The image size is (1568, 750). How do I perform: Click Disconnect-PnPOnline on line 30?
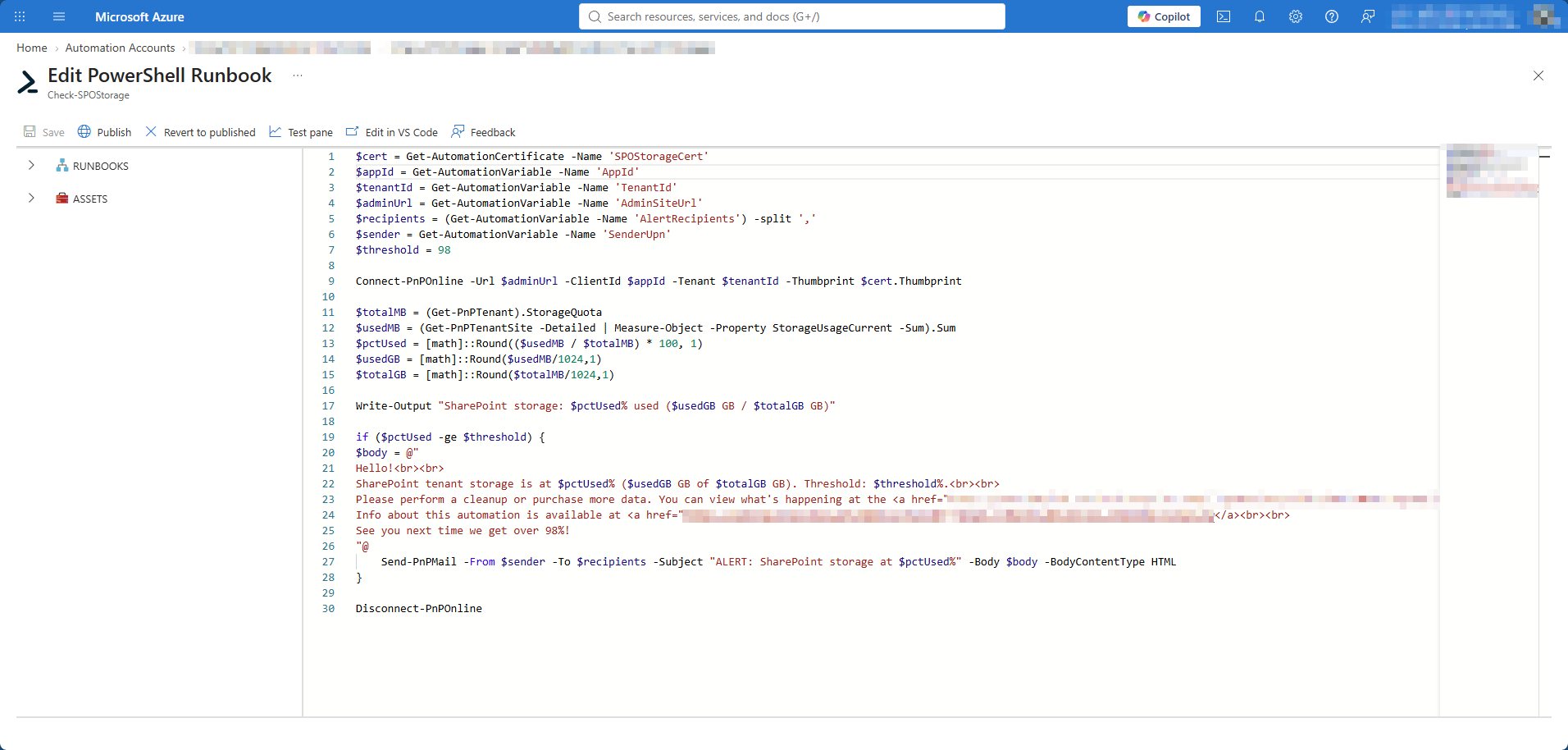419,609
